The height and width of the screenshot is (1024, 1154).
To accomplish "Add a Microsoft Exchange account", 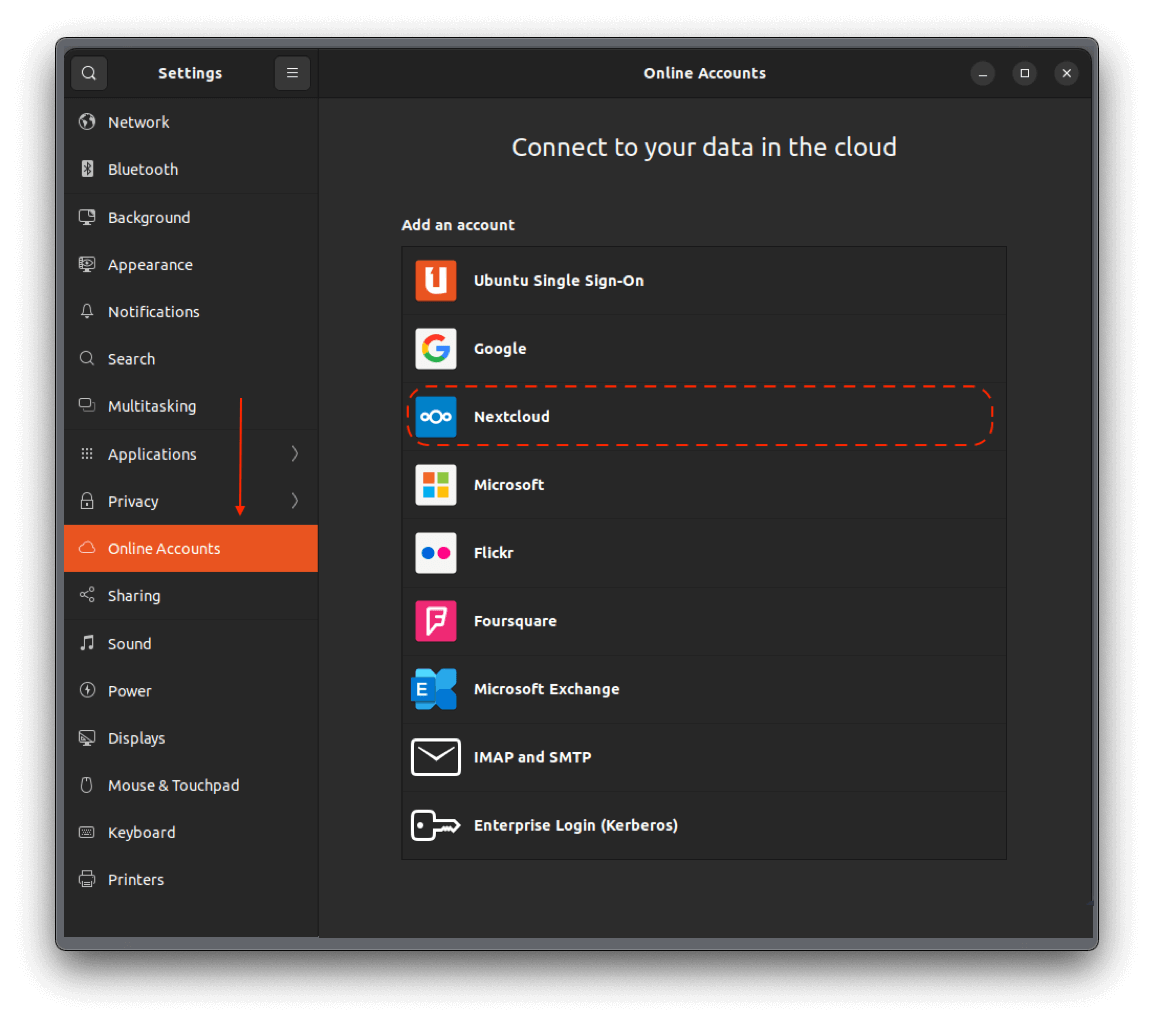I will click(700, 688).
